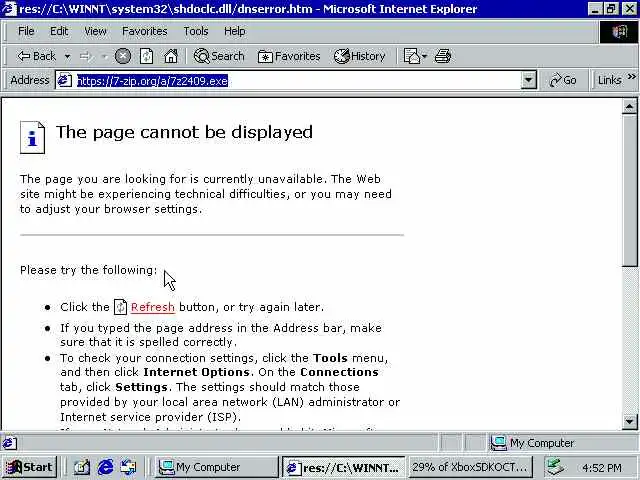Click the vertical scrollbar thumb
This screenshot has width=640, height=480.
click(x=629, y=191)
